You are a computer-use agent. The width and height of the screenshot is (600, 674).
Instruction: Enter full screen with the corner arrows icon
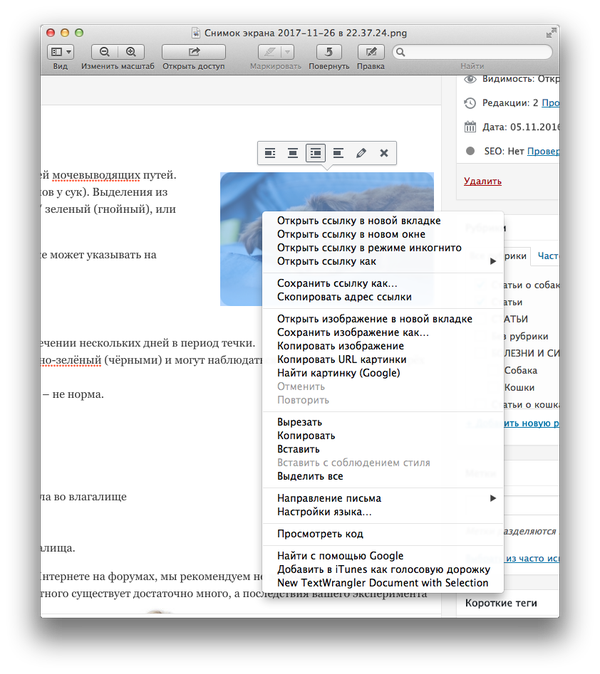click(551, 33)
